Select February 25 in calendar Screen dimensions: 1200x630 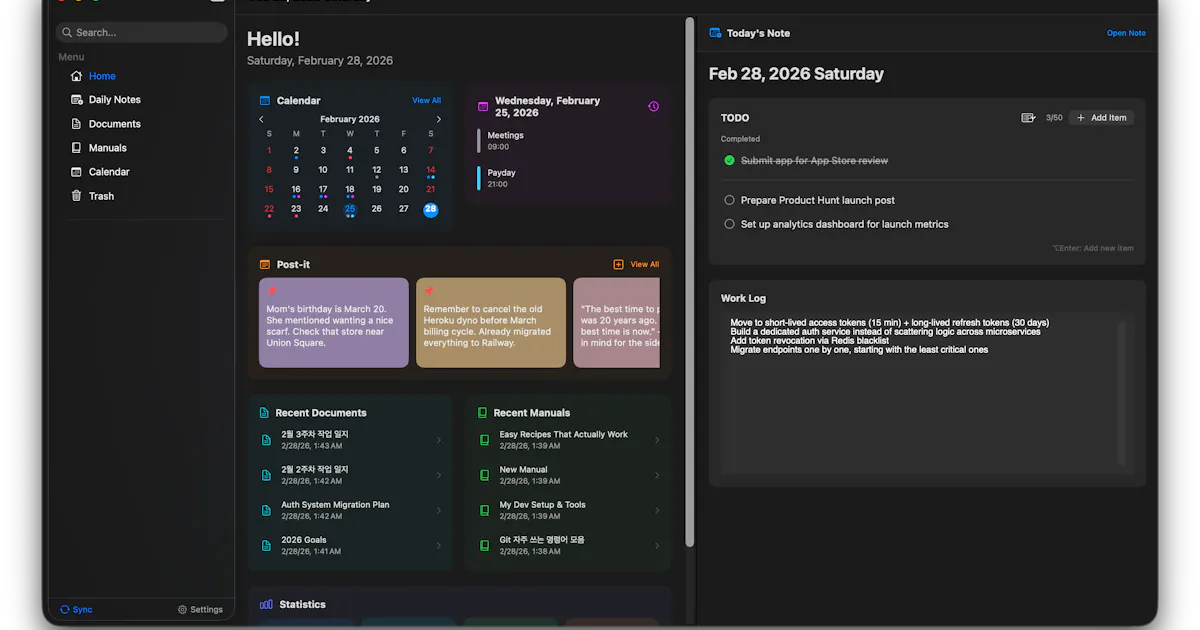click(350, 210)
